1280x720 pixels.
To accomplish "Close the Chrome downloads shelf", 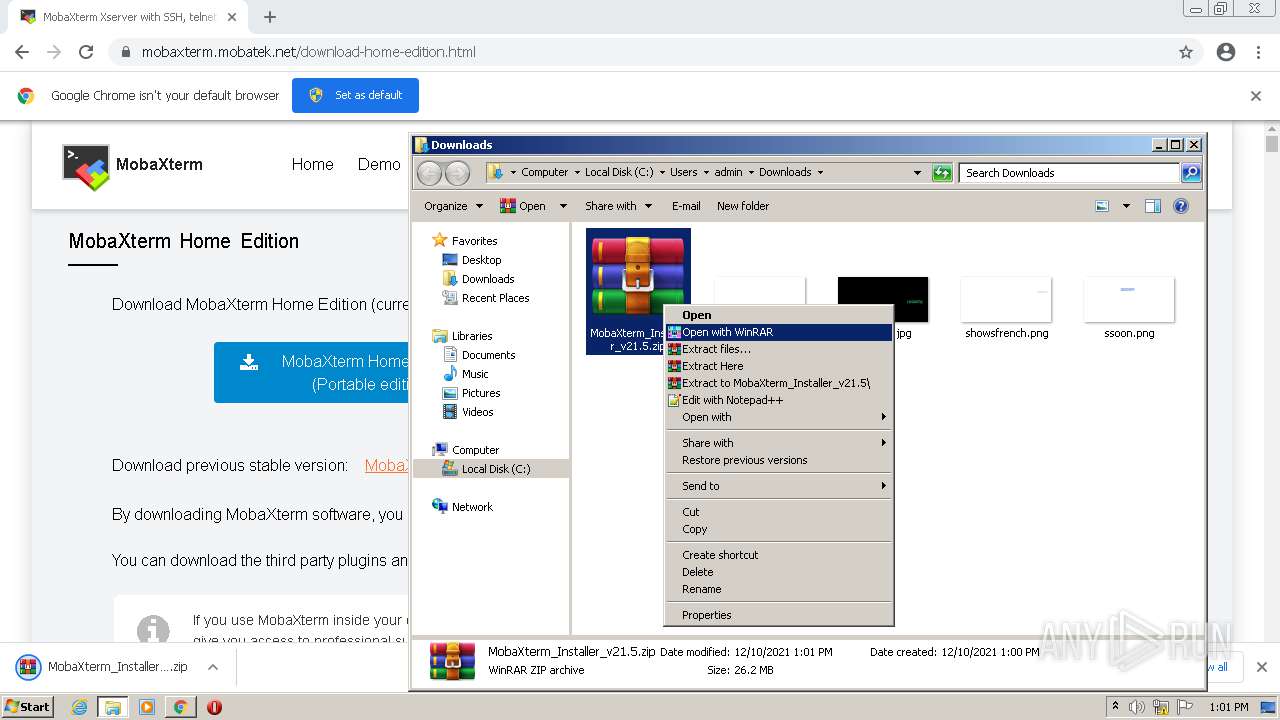I will (x=1261, y=667).
